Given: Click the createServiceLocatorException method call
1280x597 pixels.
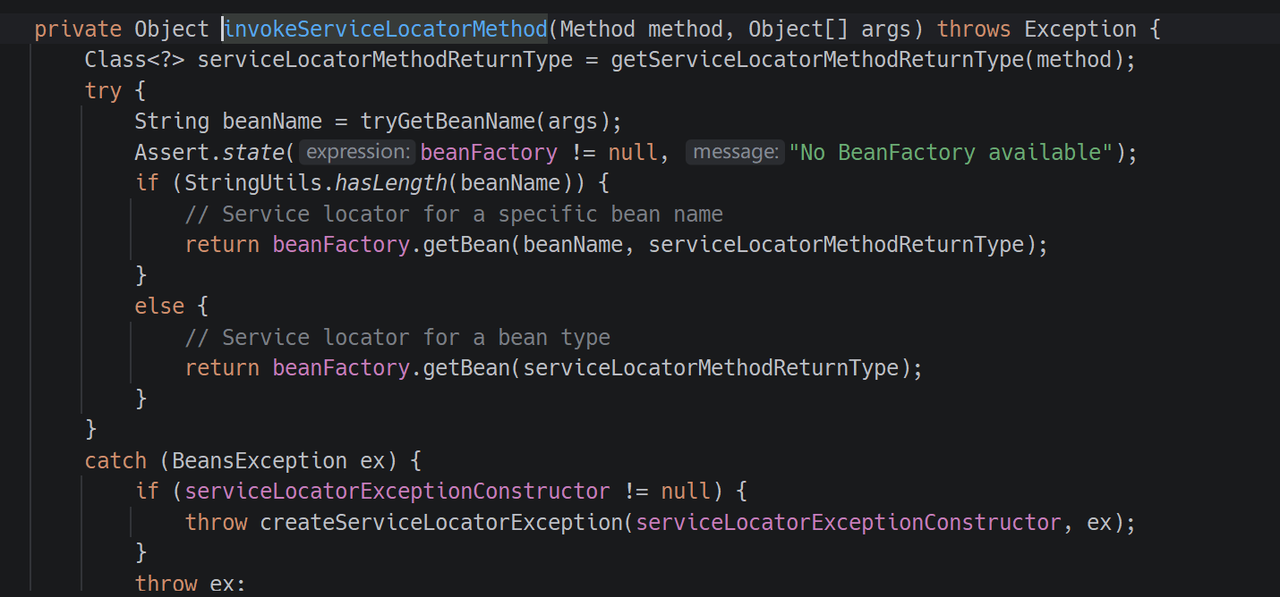Looking at the screenshot, I should point(441,522).
